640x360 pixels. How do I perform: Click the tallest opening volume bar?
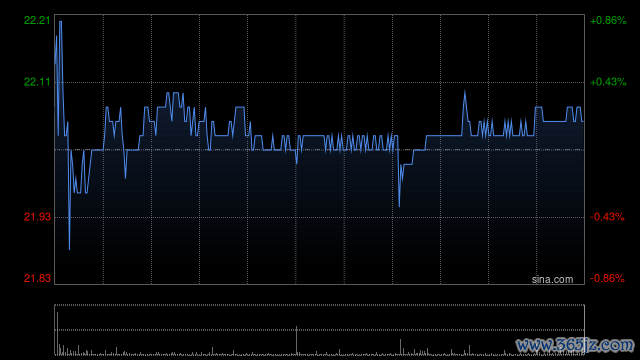58,333
